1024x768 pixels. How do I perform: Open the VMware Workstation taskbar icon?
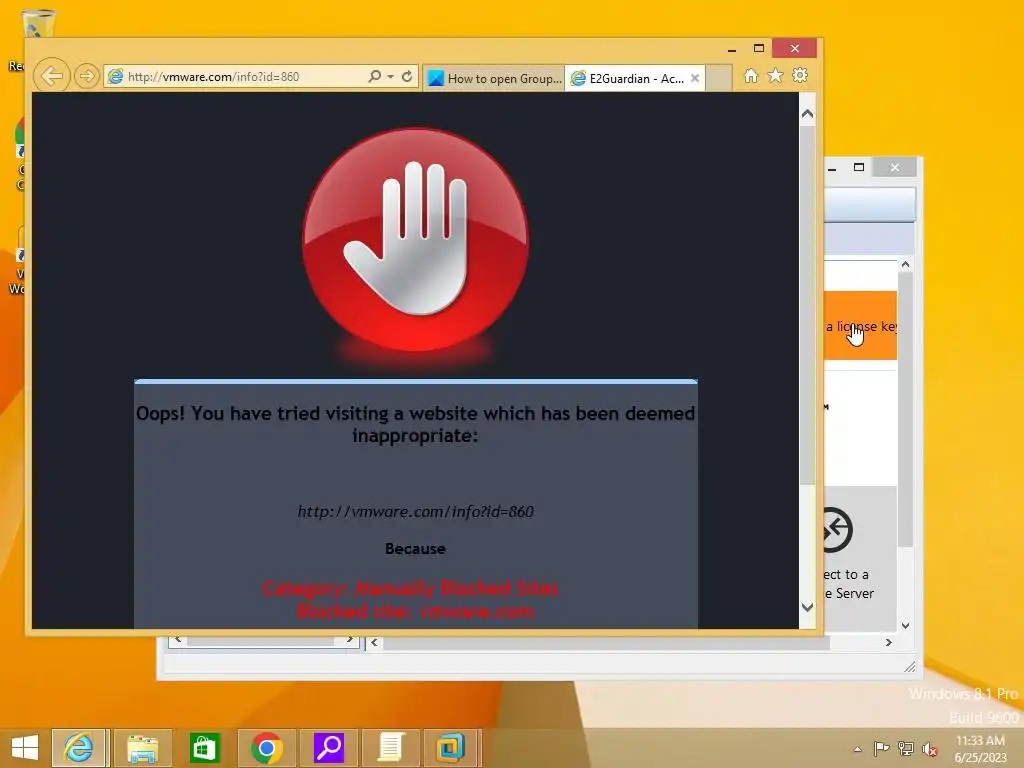451,748
